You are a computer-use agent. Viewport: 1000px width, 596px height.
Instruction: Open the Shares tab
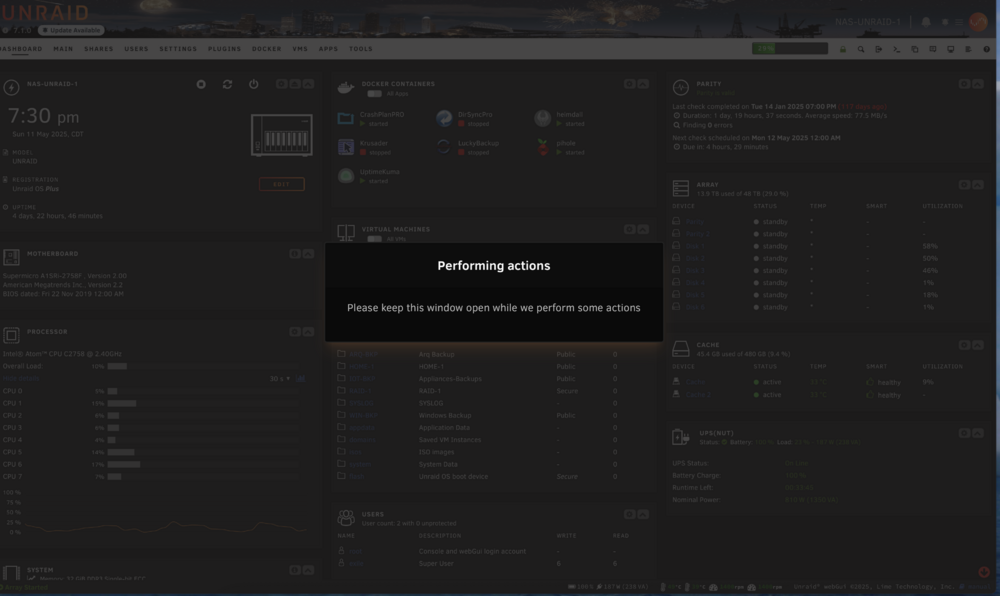pos(99,49)
